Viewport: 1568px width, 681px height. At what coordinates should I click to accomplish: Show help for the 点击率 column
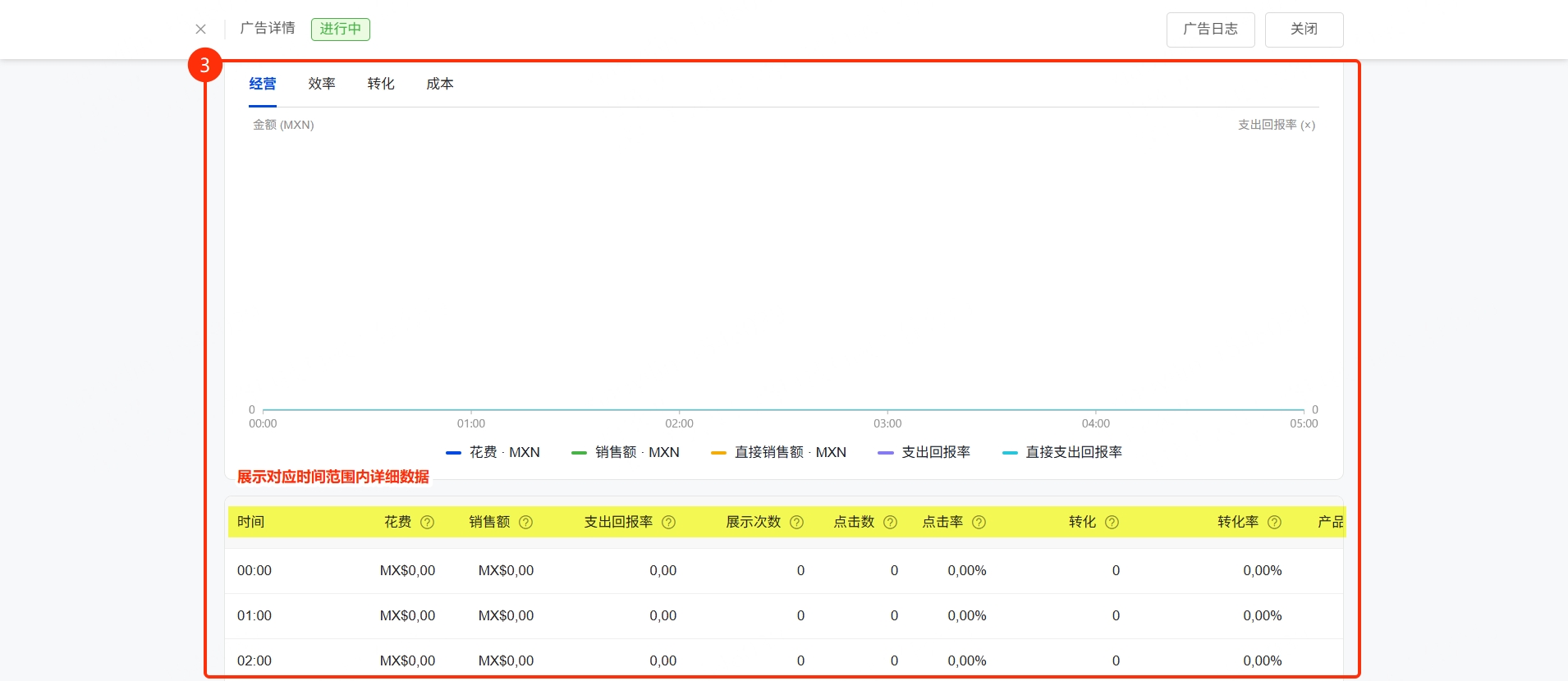click(x=979, y=522)
